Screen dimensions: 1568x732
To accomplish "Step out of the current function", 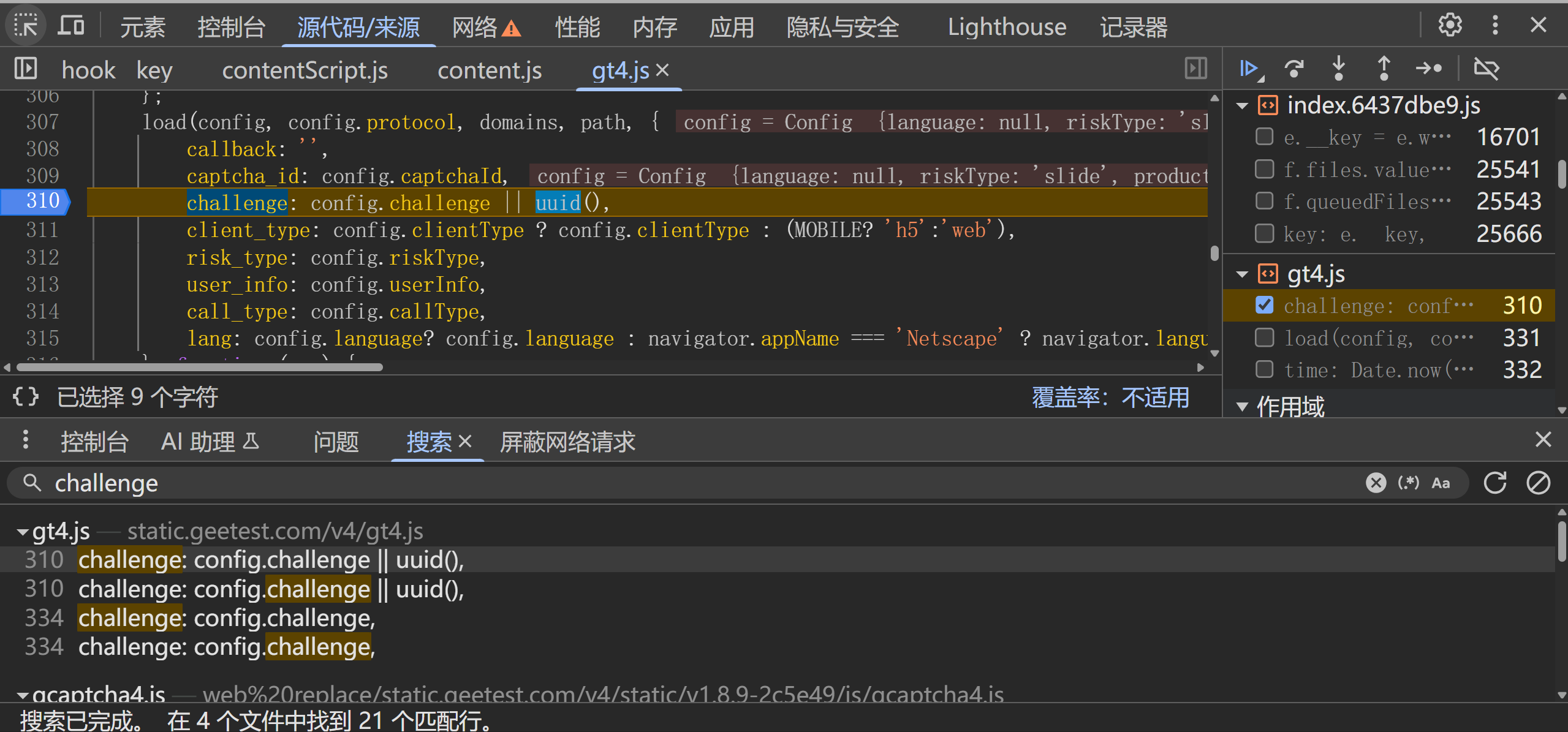I will (1384, 69).
